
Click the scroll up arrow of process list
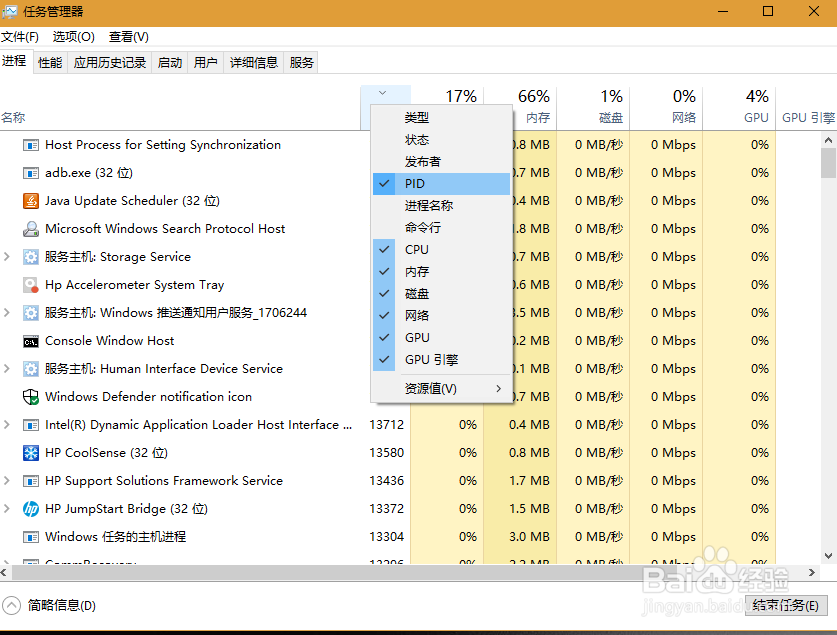click(x=828, y=140)
